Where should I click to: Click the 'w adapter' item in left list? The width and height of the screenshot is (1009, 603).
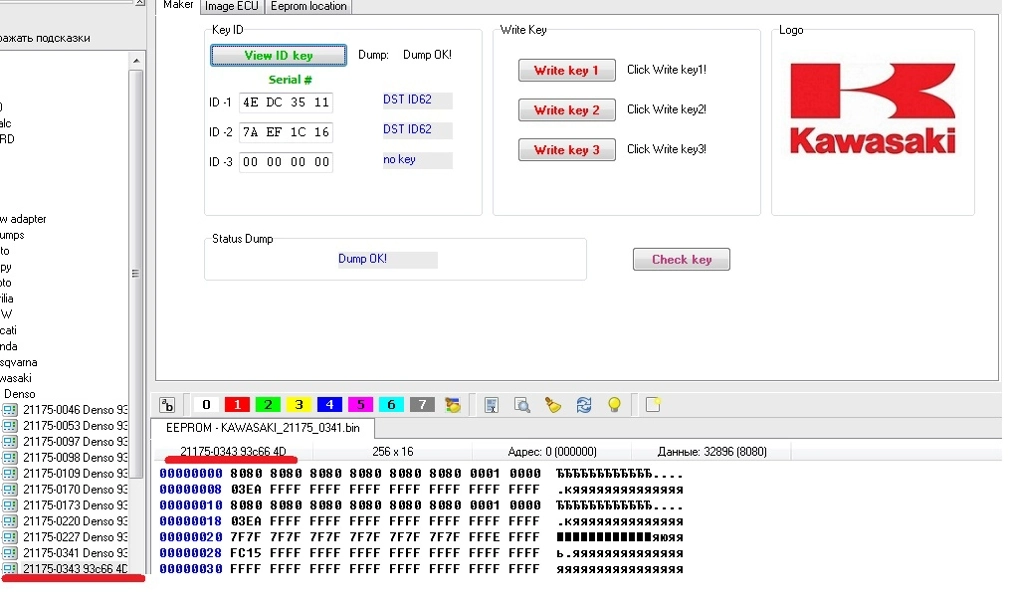coord(23,219)
